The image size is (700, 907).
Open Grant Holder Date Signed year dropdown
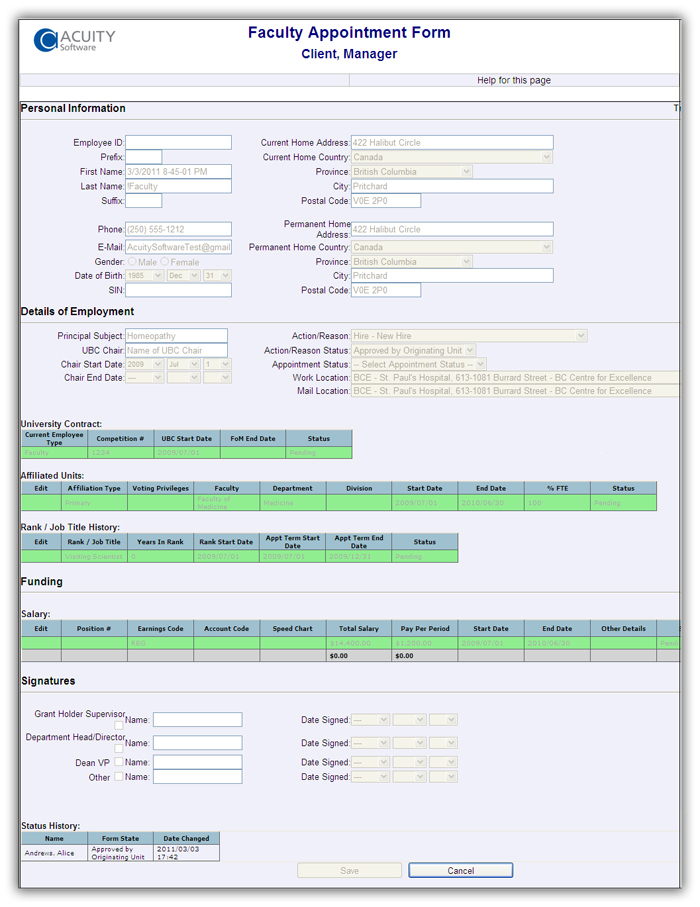(370, 720)
